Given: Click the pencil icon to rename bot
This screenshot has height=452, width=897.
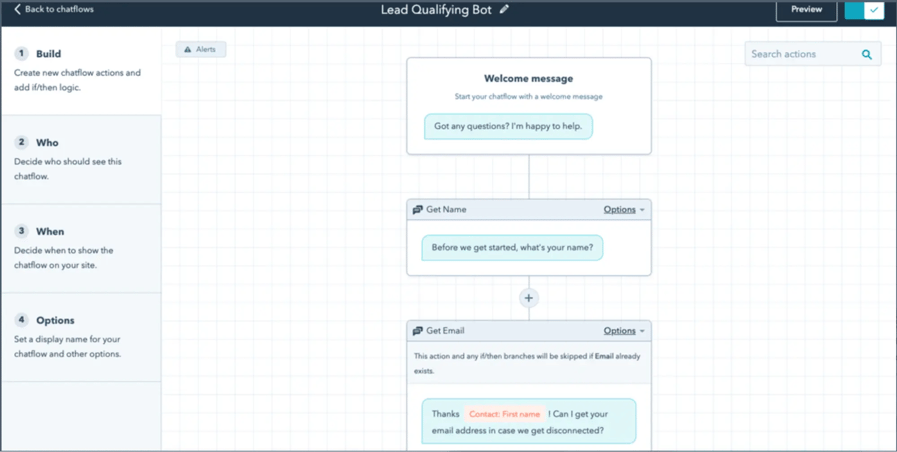Looking at the screenshot, I should coord(504,10).
